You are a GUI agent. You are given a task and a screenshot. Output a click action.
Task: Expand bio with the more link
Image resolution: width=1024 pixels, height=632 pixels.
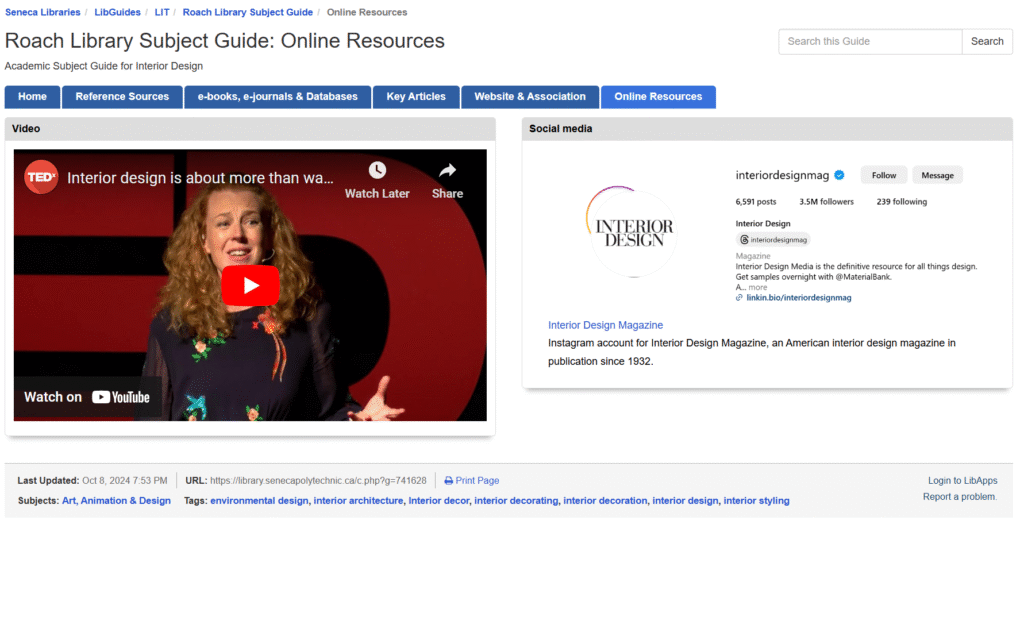tap(758, 287)
